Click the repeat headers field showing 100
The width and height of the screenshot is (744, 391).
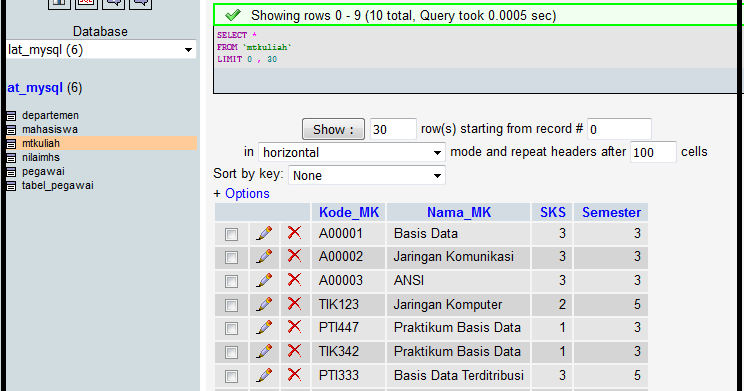click(x=653, y=152)
